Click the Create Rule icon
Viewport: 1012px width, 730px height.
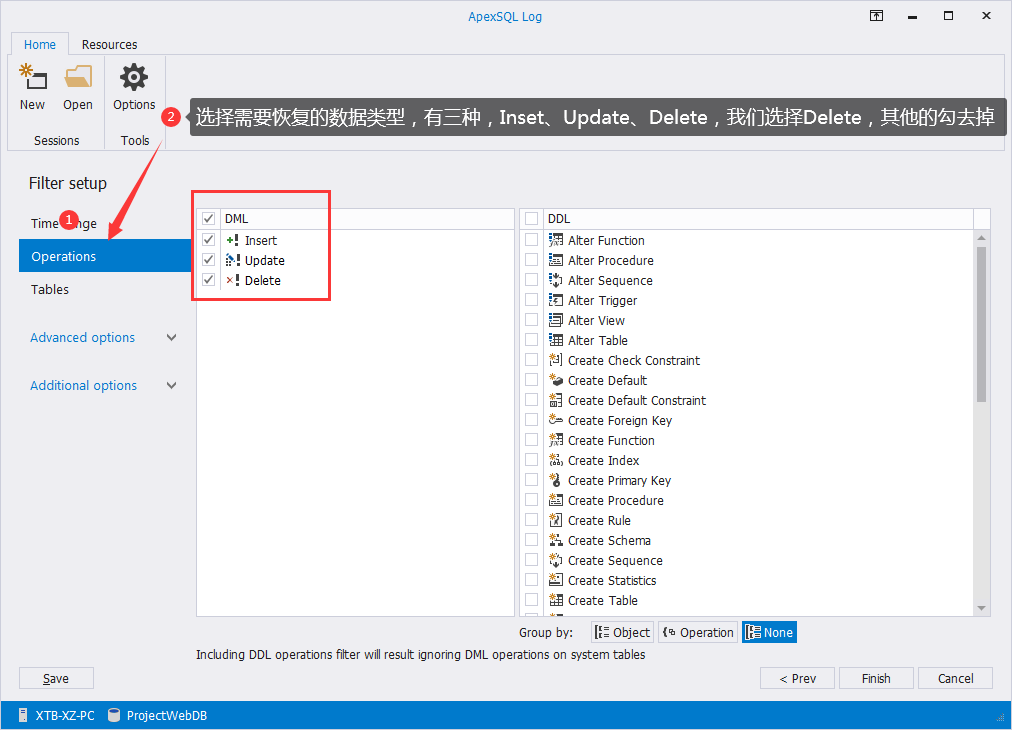click(x=556, y=520)
